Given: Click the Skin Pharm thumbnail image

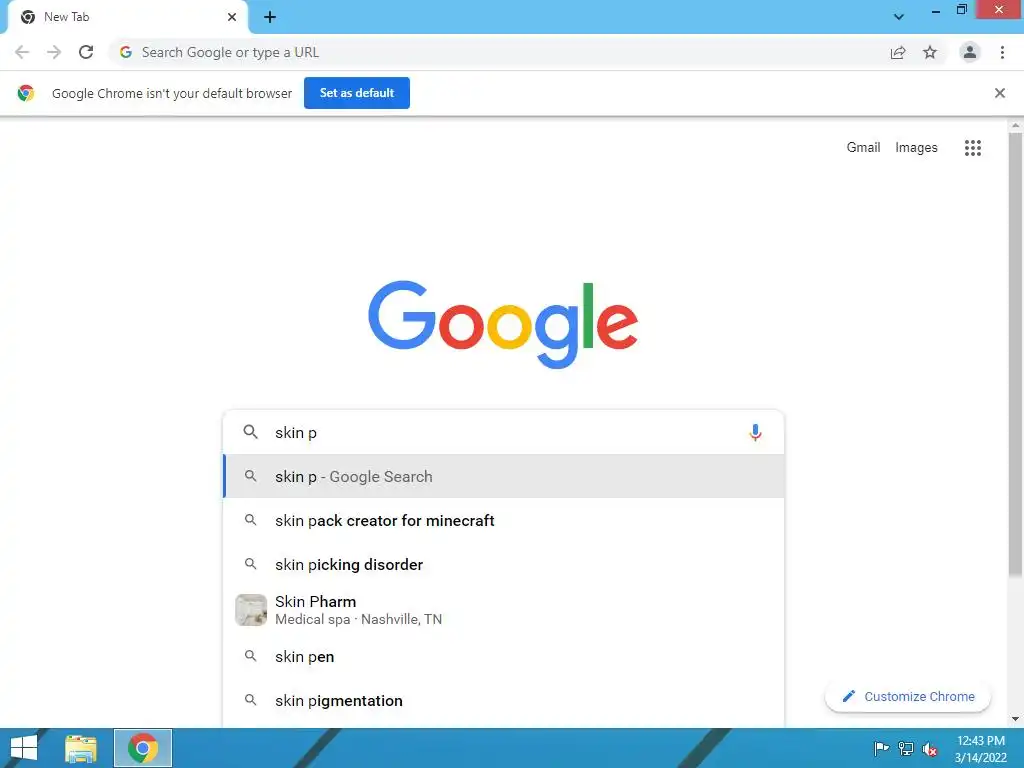Looking at the screenshot, I should [251, 610].
